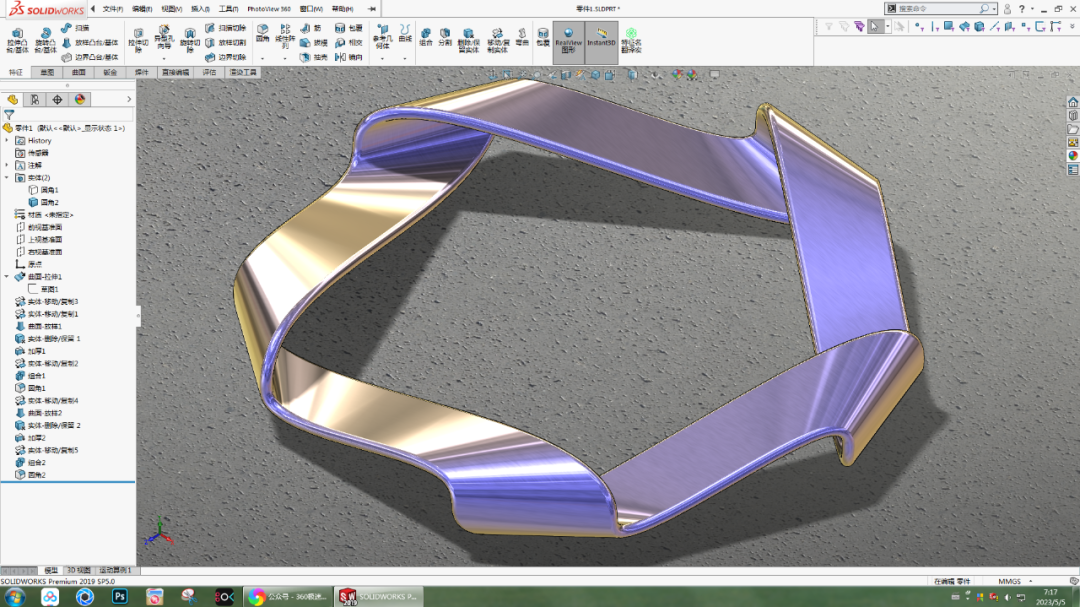The width and height of the screenshot is (1080, 607).
Task: Click the Windows Start button
Action: [16, 597]
